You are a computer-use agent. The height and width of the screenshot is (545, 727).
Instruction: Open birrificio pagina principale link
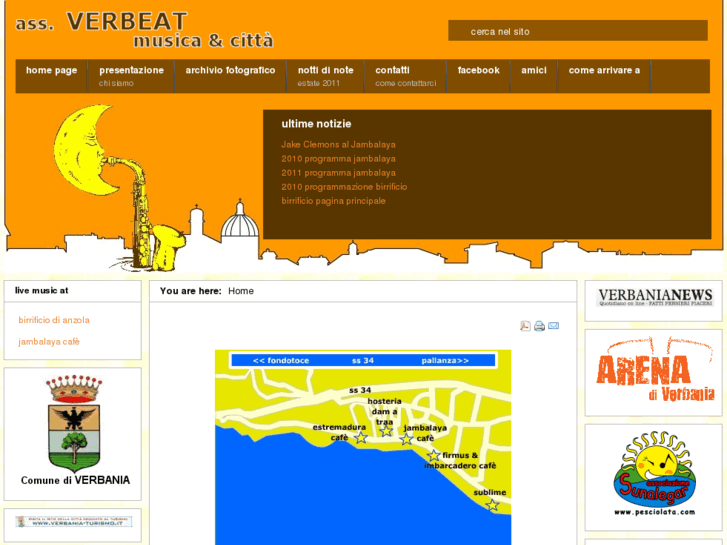333,201
